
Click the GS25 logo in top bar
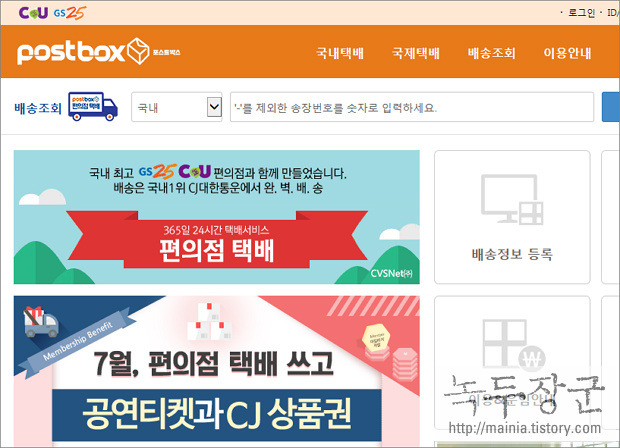[x=70, y=13]
